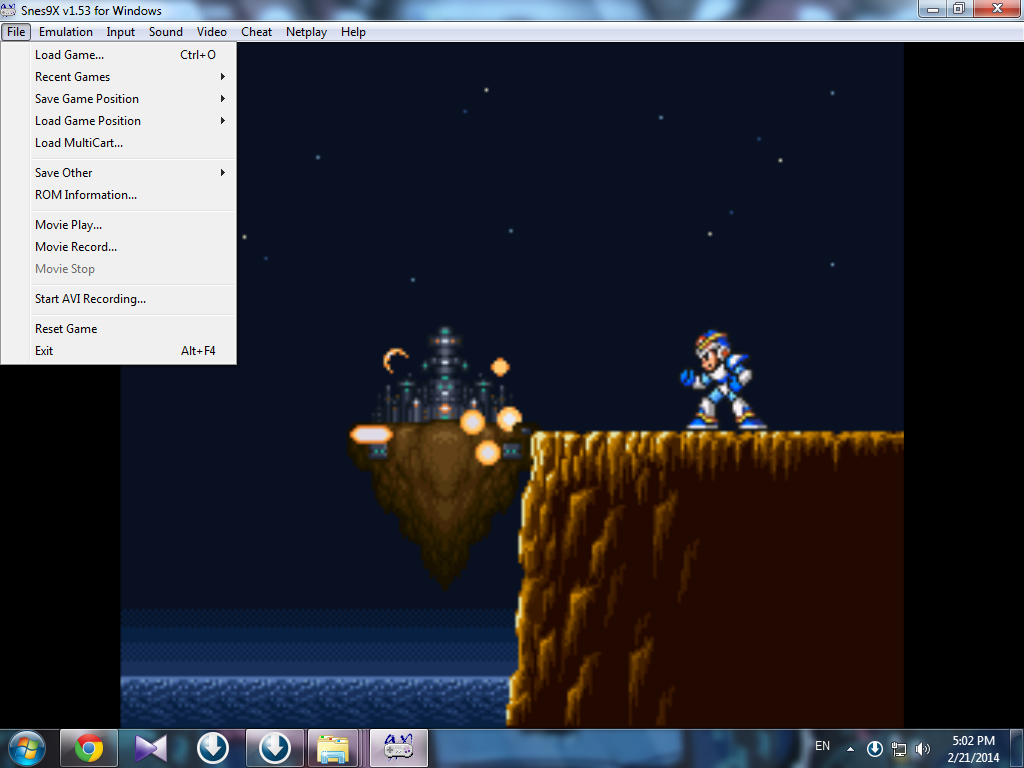1024x768 pixels.
Task: Choose Exit from File menu
Action: tap(118, 351)
